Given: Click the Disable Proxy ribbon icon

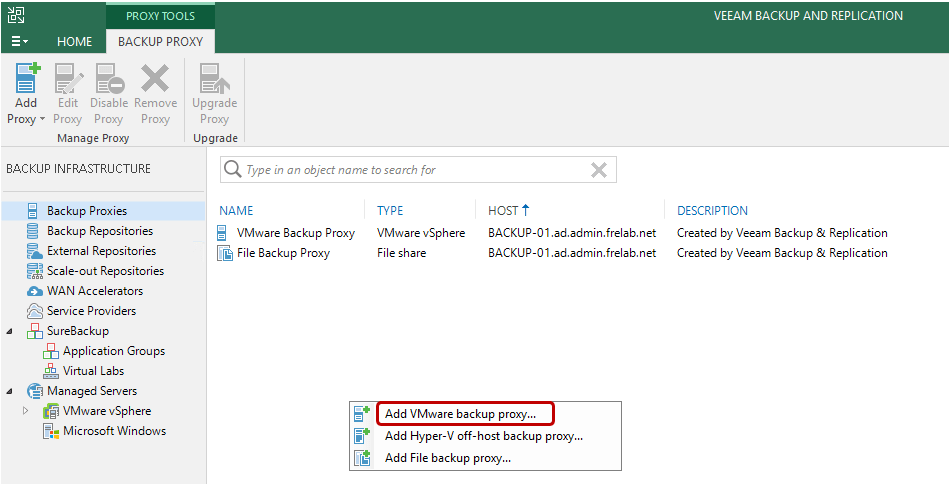Looking at the screenshot, I should pos(110,78).
